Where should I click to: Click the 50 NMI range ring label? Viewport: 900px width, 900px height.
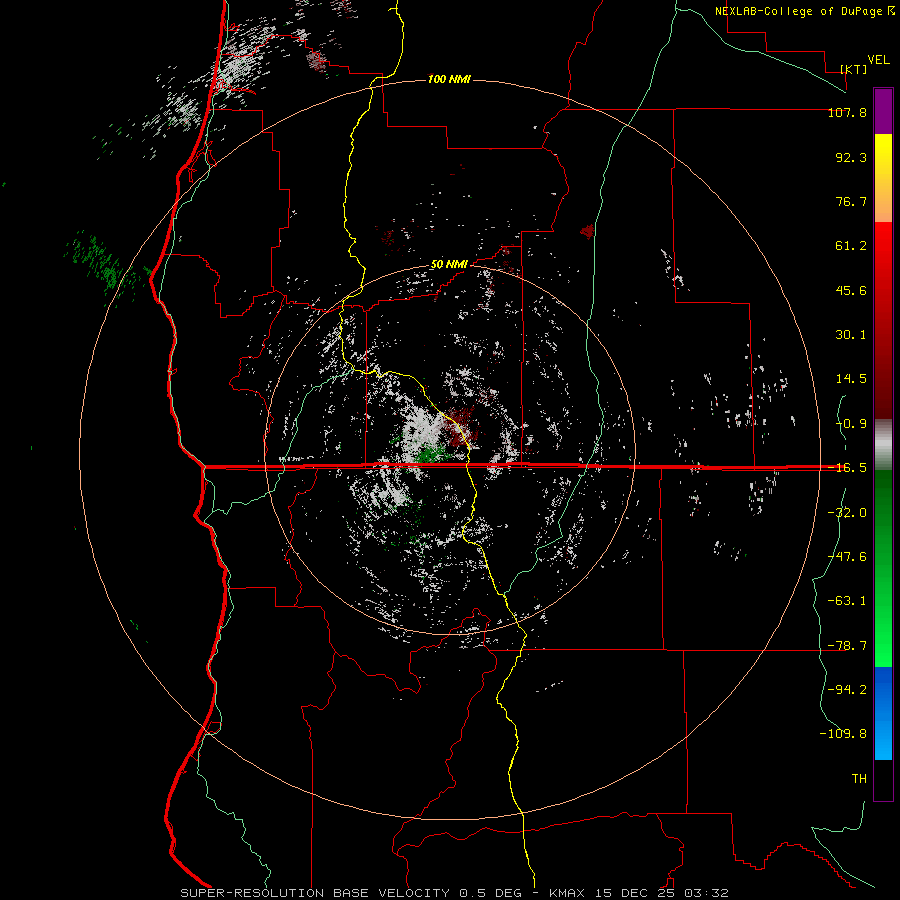[x=449, y=264]
